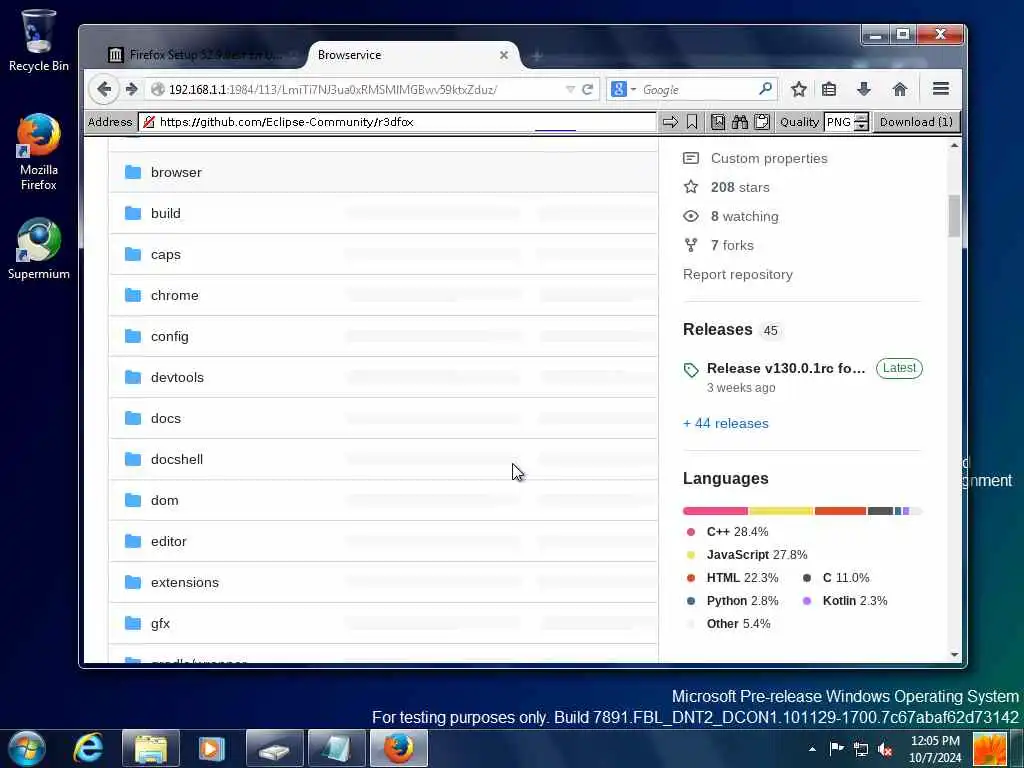Image resolution: width=1024 pixels, height=768 pixels.
Task: Click the C++ 28.4% language entry
Action: (737, 532)
